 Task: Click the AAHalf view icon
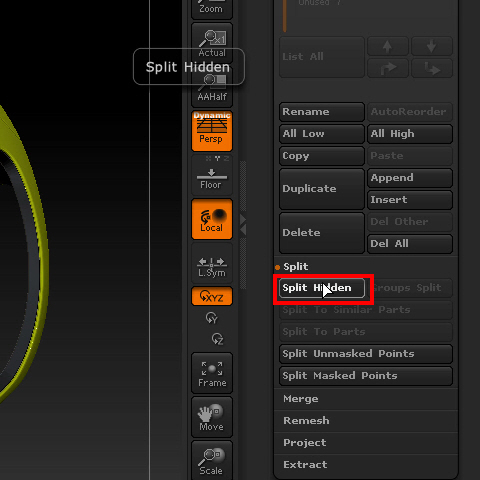tap(212, 87)
